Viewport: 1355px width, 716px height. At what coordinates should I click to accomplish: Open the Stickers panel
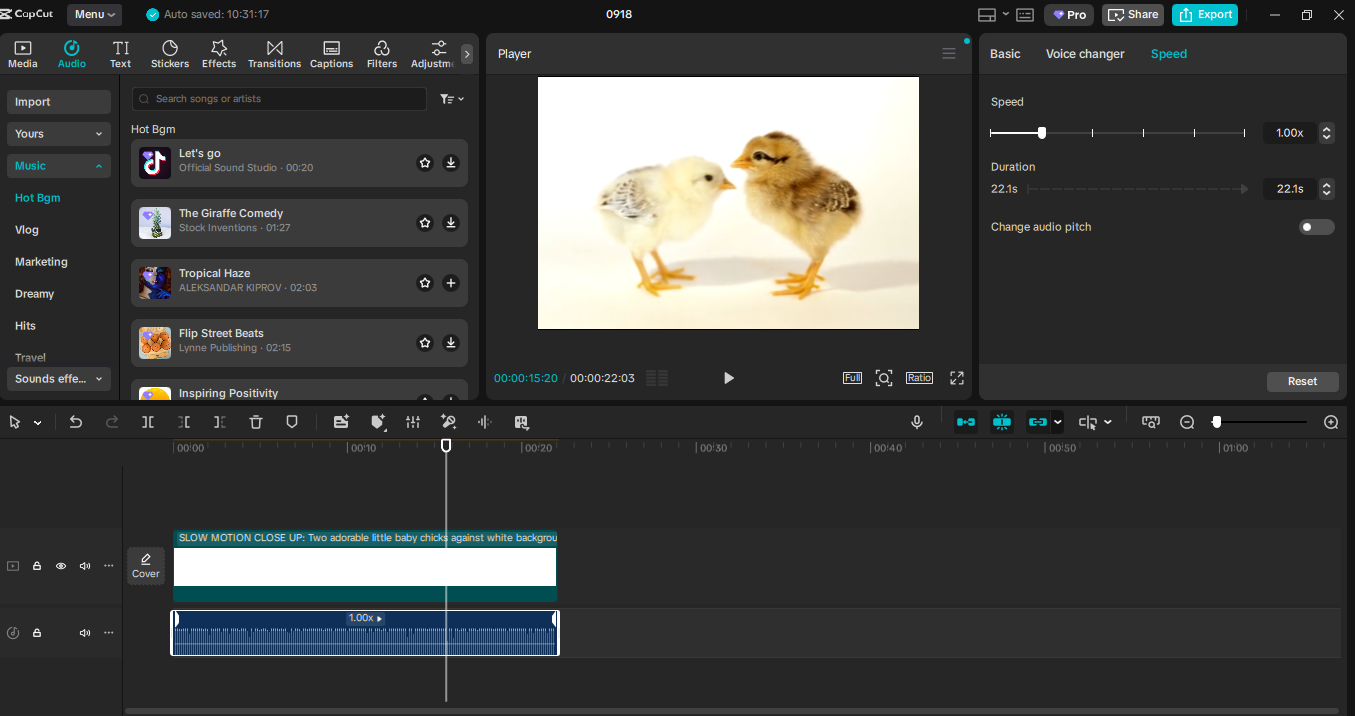point(170,54)
